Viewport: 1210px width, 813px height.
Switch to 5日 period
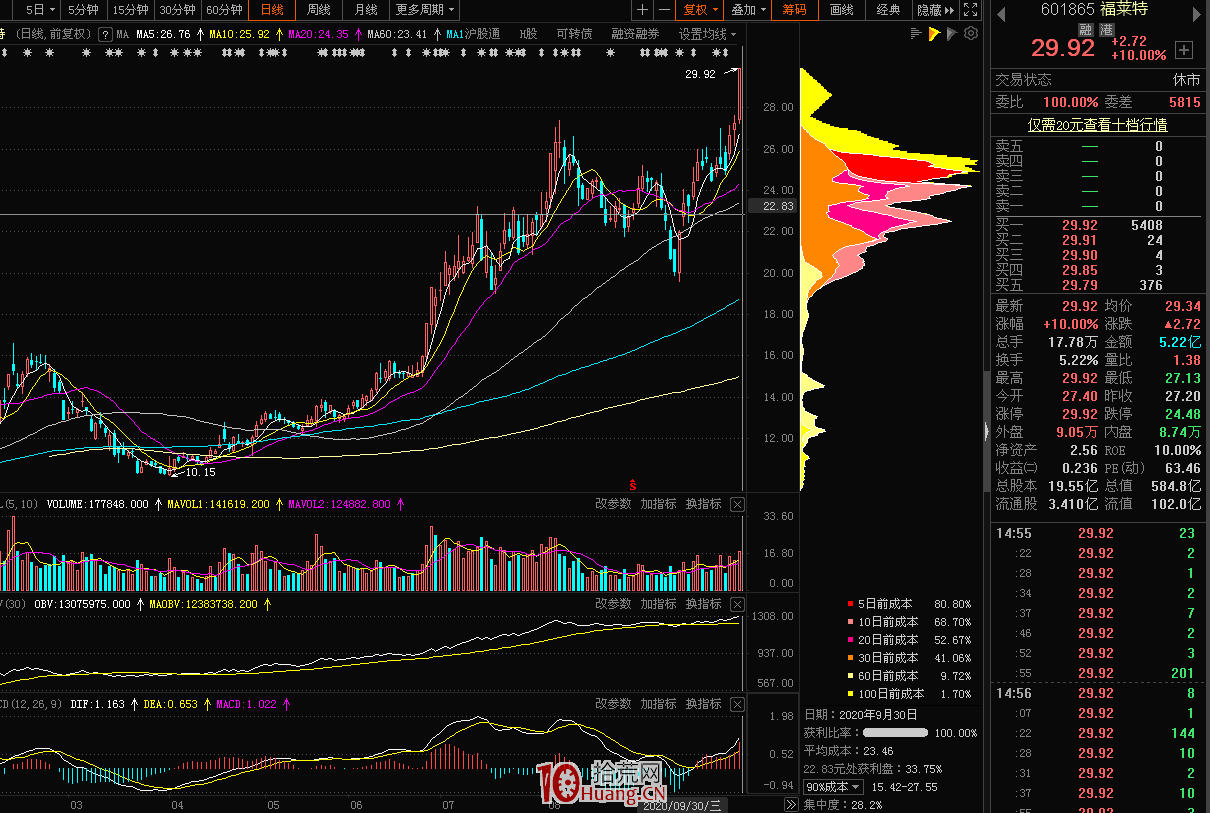39,10
